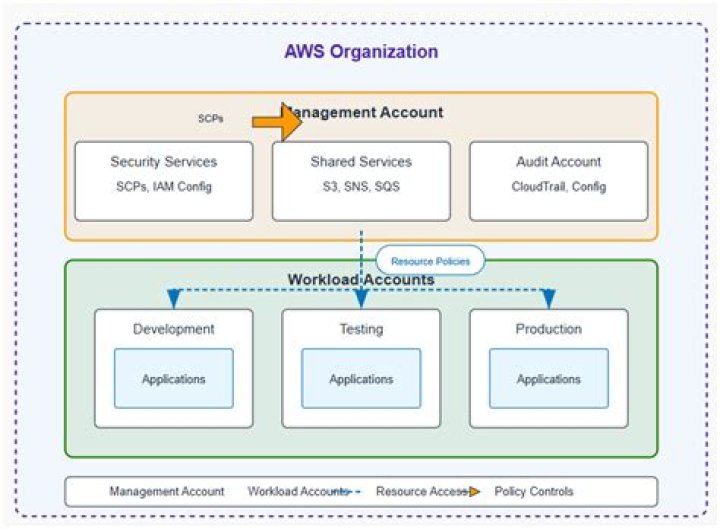This screenshot has height=529, width=720.
Task: Click Policy Controls legend entry
Action: tap(534, 491)
